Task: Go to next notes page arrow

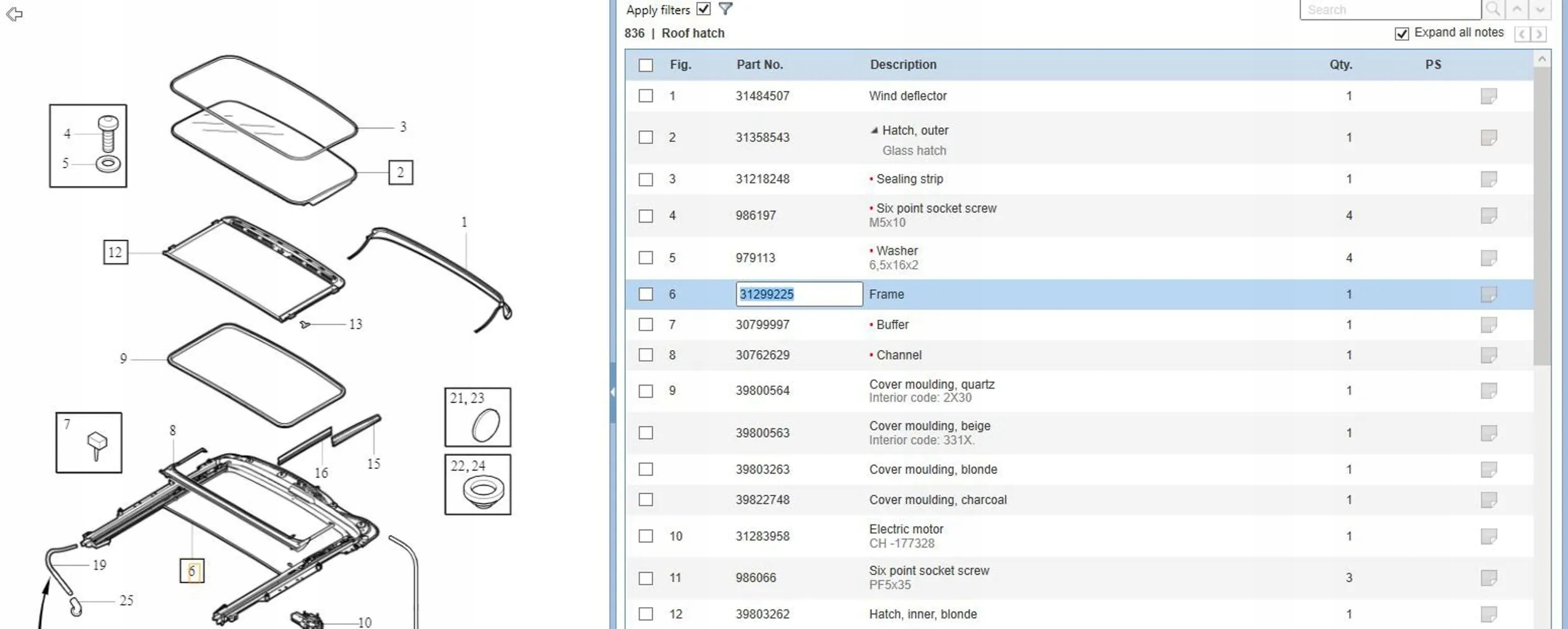Action: [1539, 34]
